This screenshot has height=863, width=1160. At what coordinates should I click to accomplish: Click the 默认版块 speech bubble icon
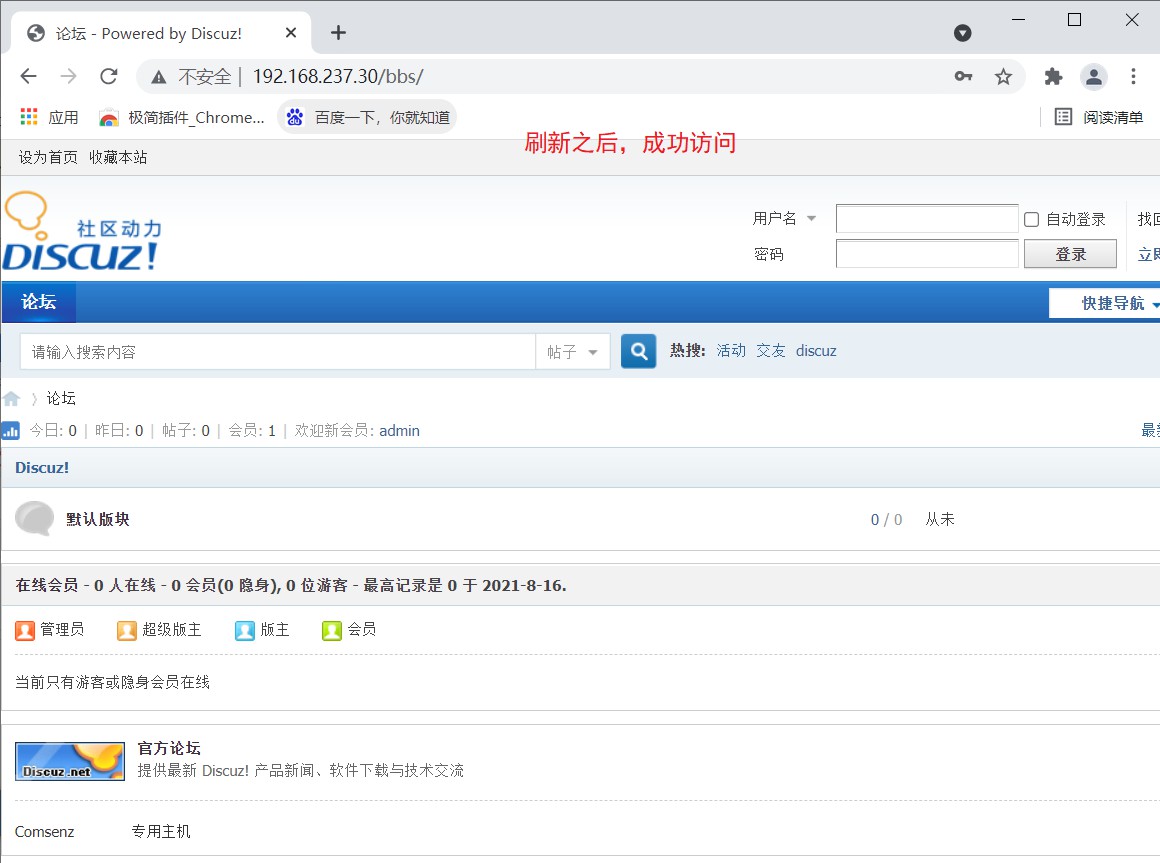tap(34, 518)
